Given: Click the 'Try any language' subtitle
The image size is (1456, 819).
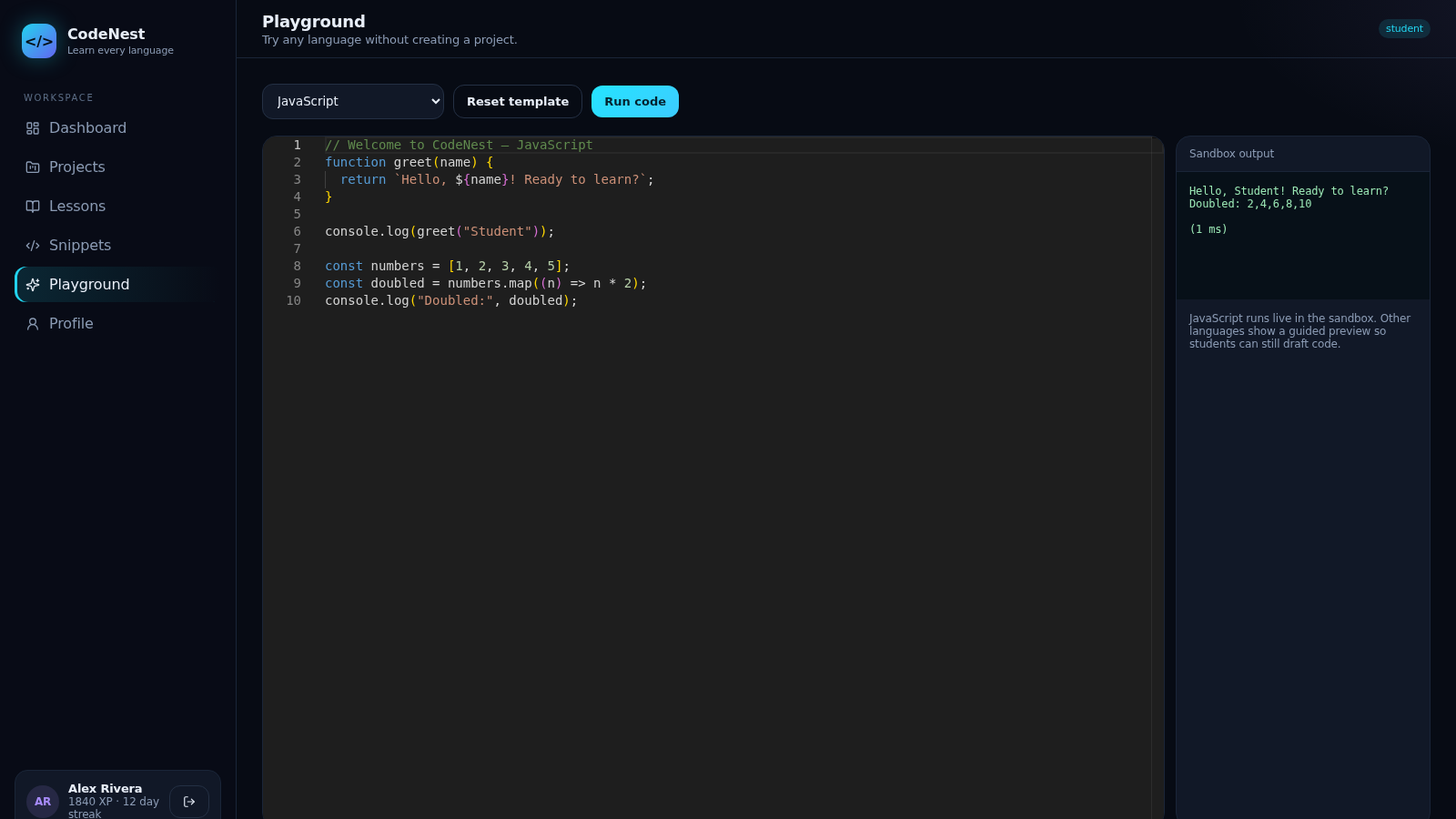Looking at the screenshot, I should click(389, 40).
